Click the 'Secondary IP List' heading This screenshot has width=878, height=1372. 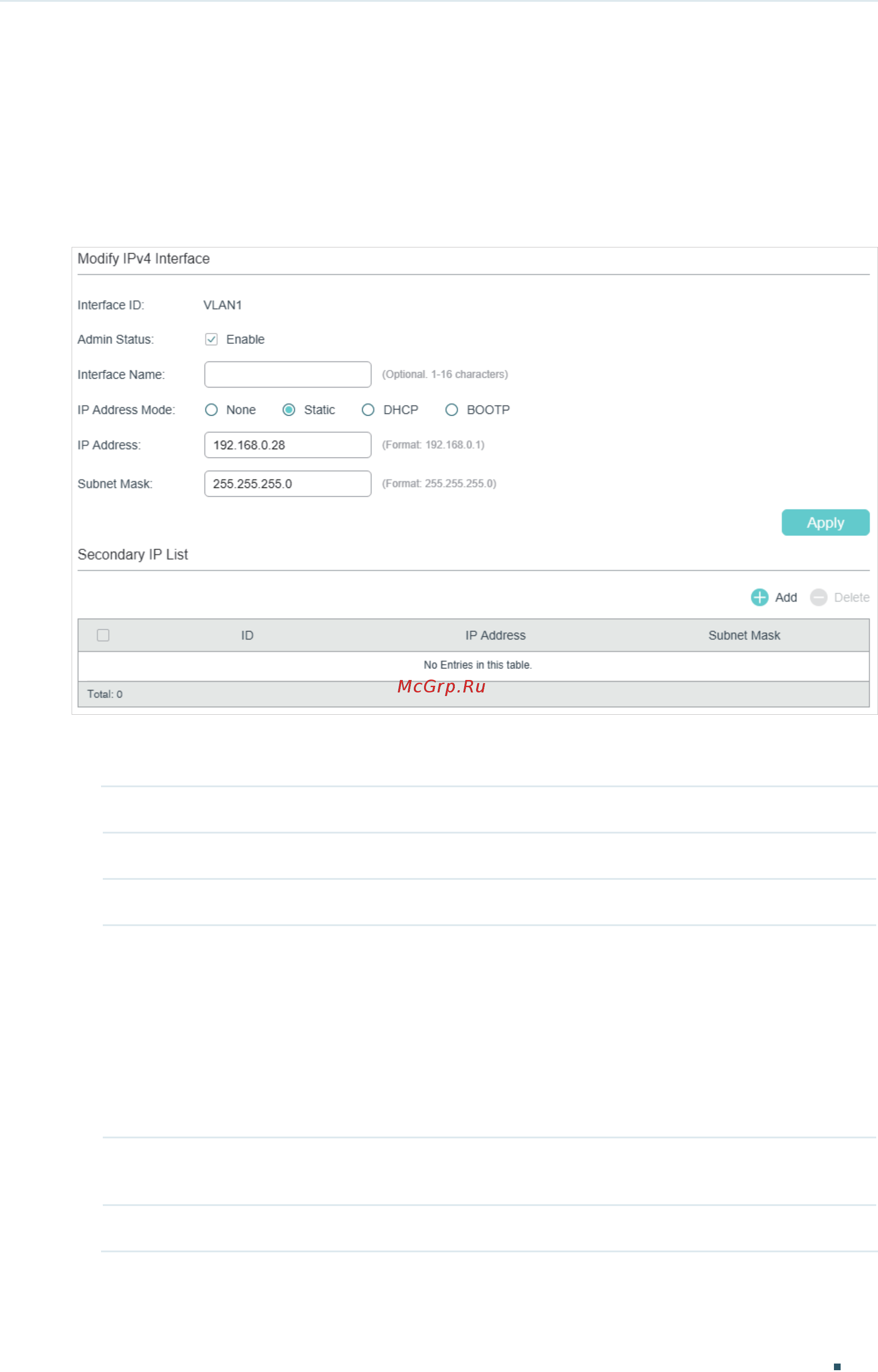point(133,554)
